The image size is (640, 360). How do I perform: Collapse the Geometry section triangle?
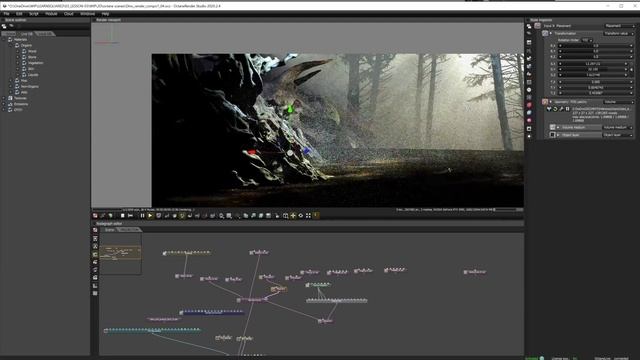coord(551,102)
